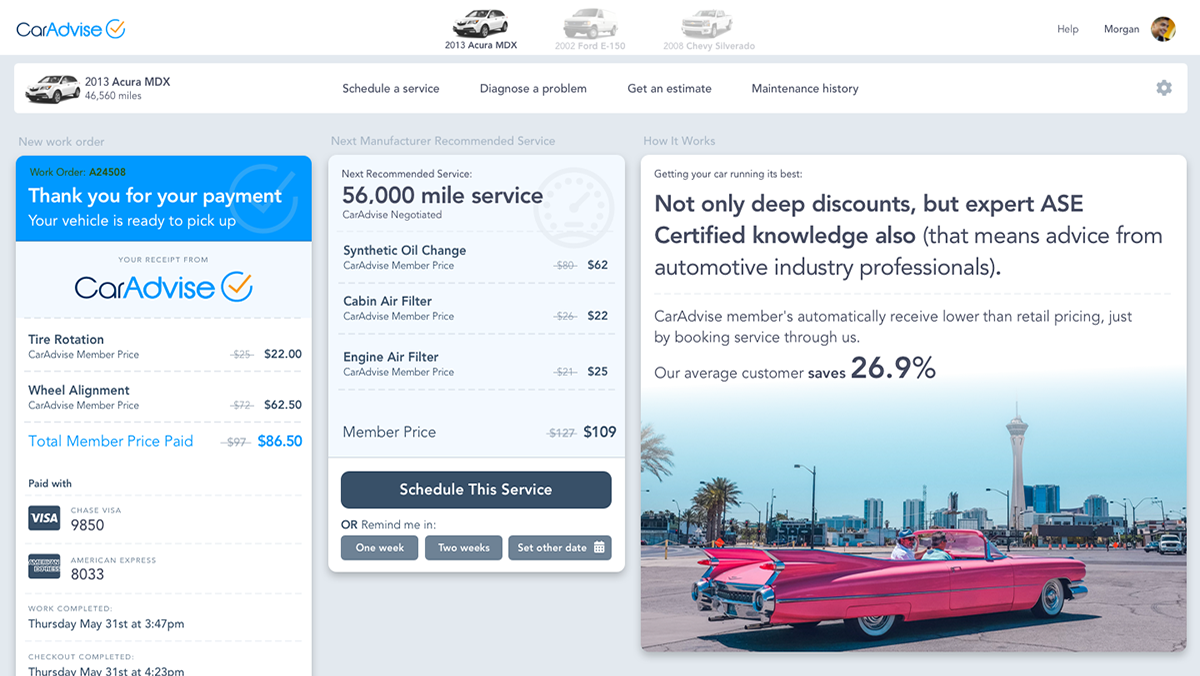Viewport: 1200px width, 676px height.
Task: Click the $109 member price total
Action: [x=600, y=432]
